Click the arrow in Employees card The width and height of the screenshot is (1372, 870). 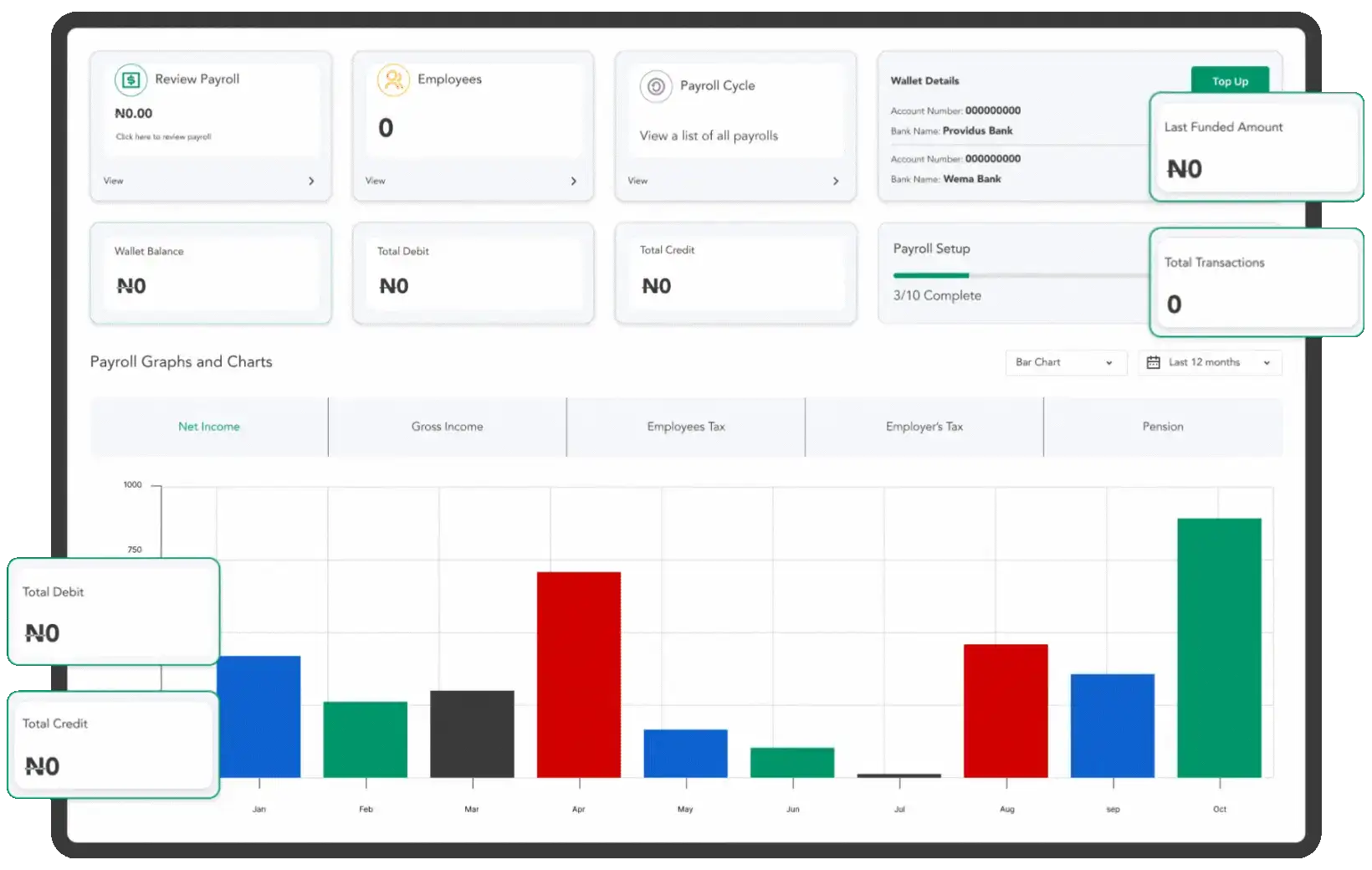[x=573, y=181]
